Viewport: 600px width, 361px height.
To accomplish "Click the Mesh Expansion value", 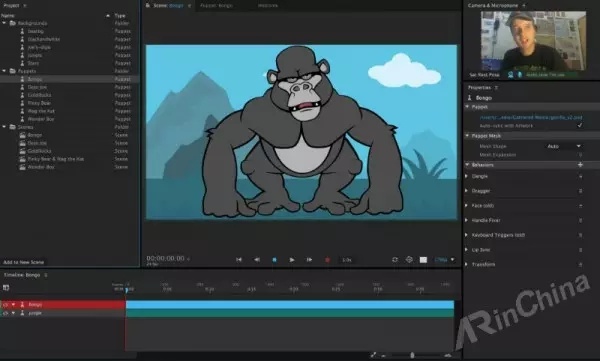I will coord(580,155).
